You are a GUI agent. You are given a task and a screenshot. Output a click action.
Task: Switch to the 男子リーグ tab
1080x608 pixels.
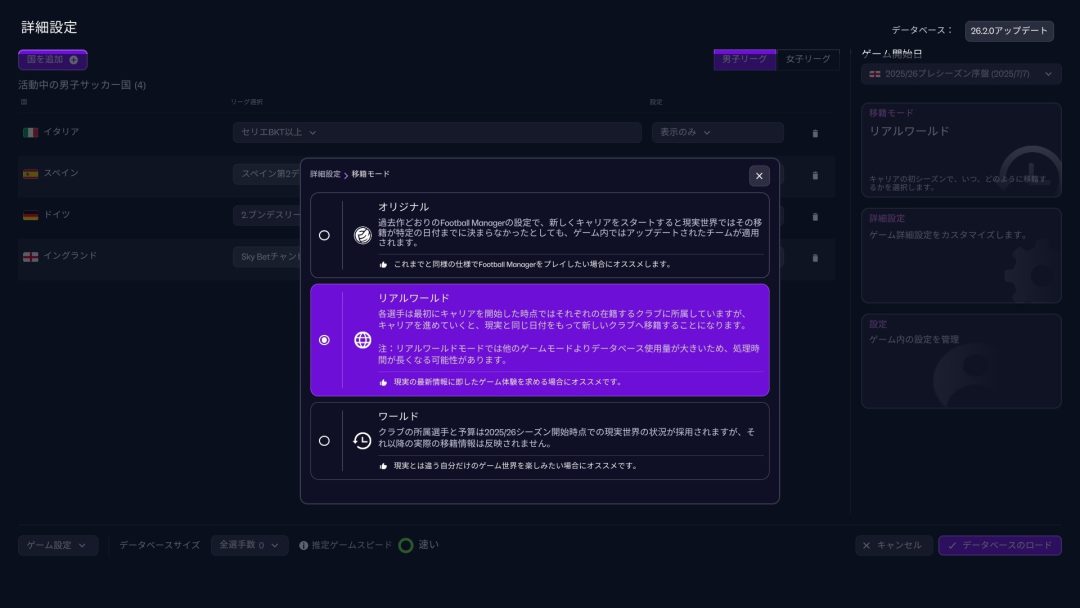745,60
